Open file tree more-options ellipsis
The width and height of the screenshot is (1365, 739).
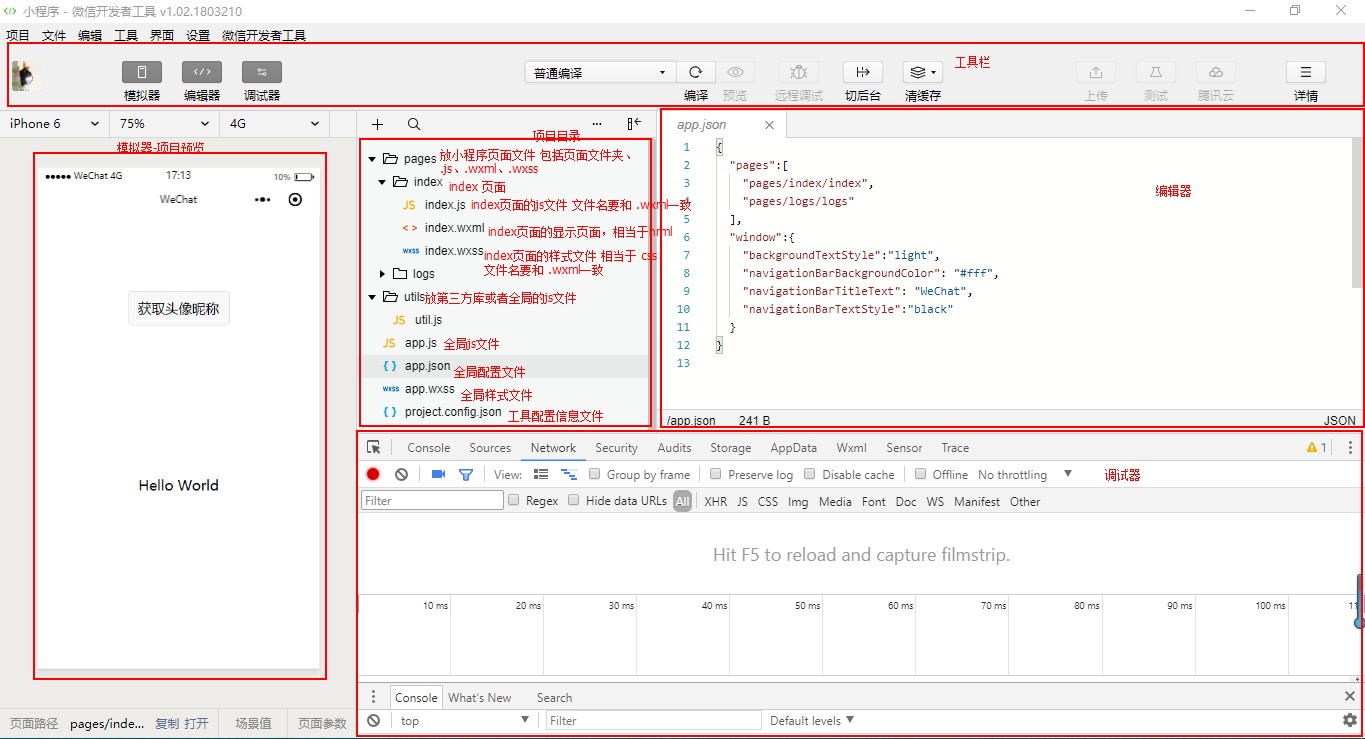click(597, 124)
